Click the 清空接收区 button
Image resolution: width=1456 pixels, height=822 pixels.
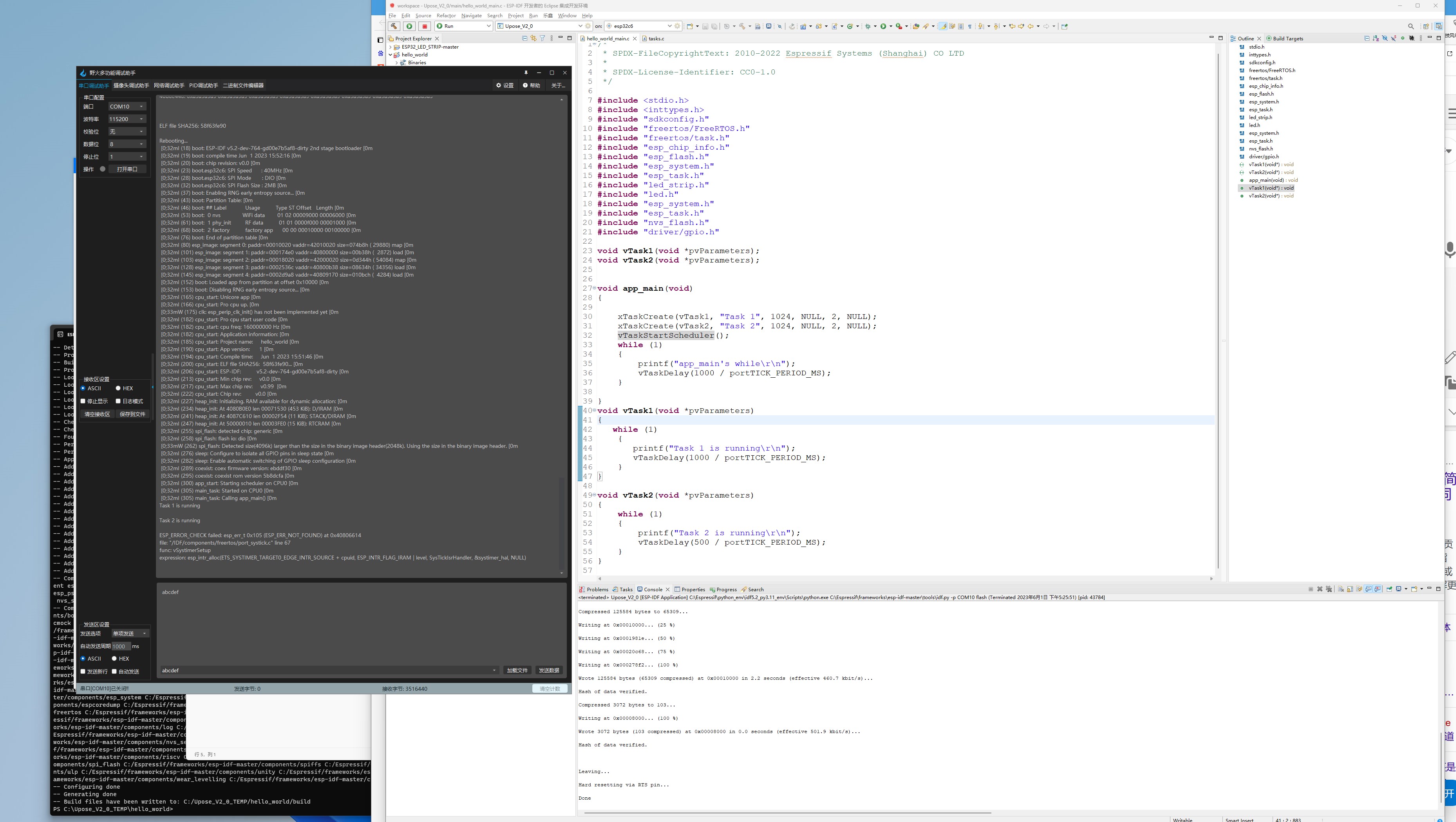tap(97, 415)
